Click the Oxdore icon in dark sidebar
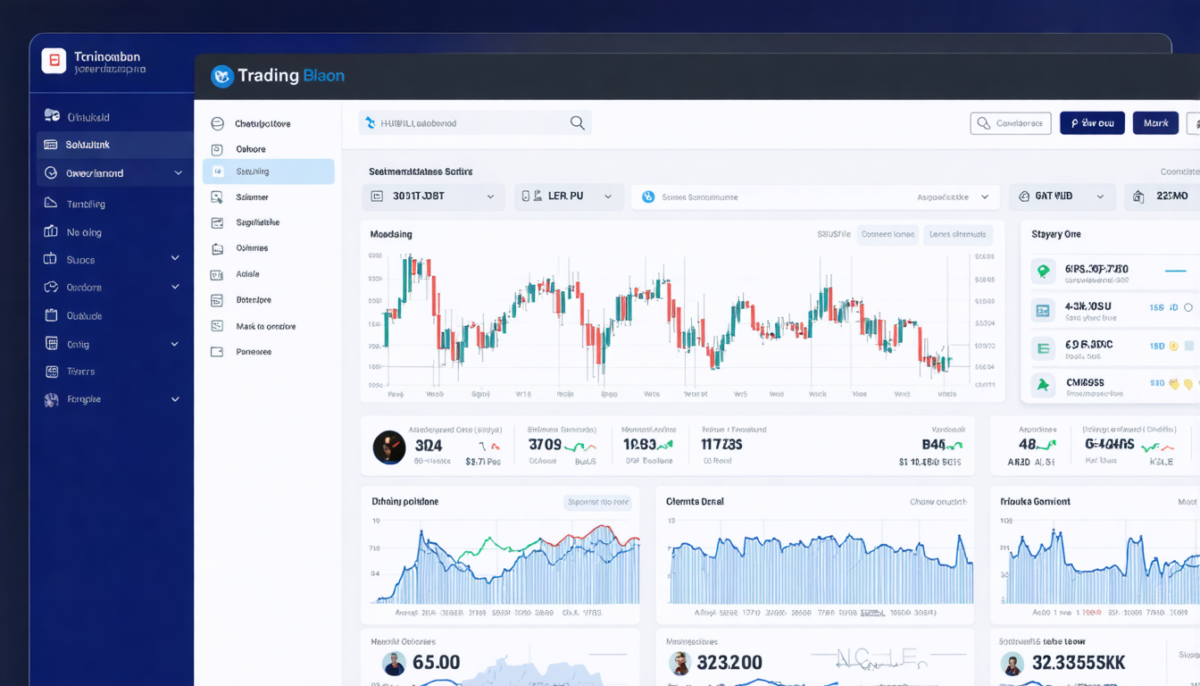1200x686 pixels. pyautogui.click(x=50, y=287)
